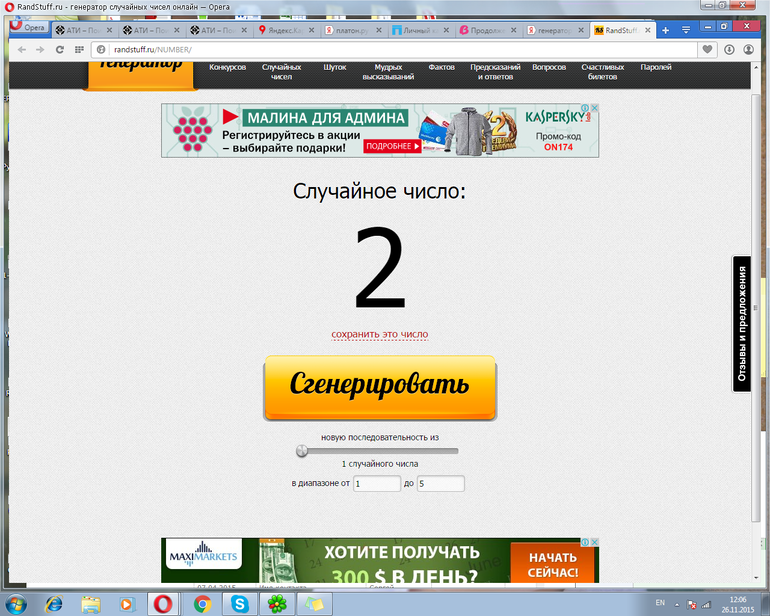770x616 pixels.
Task: Switch to the Личный tab
Action: tap(419, 31)
